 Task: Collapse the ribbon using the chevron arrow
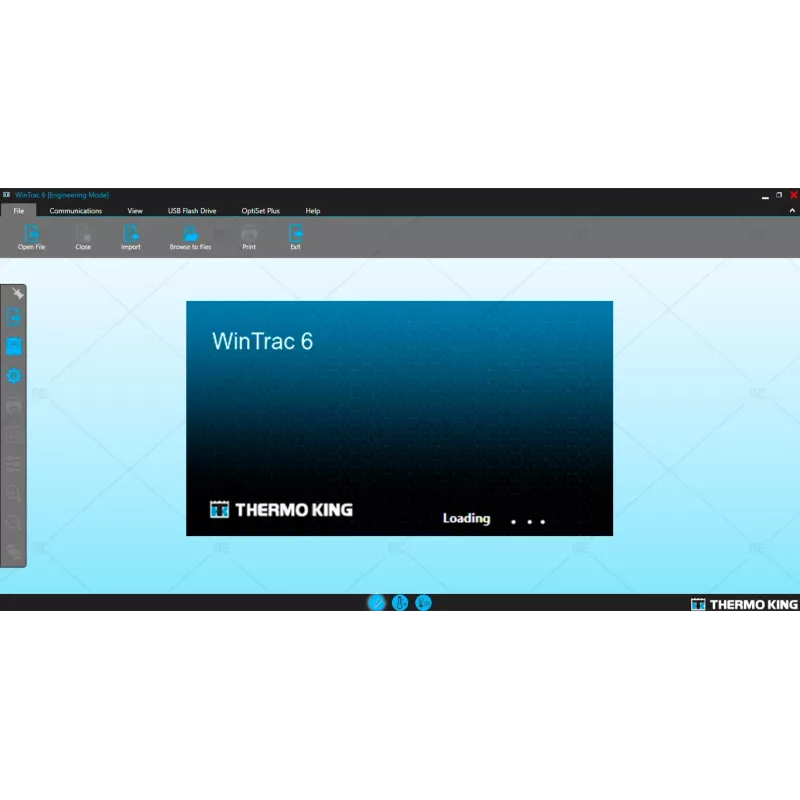pyautogui.click(x=791, y=210)
